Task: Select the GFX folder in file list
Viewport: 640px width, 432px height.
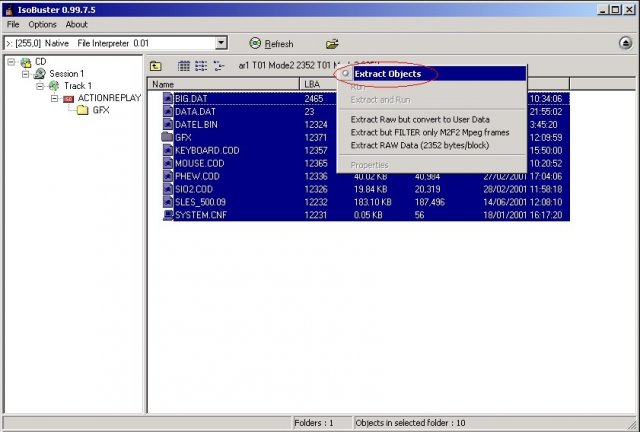Action: point(183,138)
